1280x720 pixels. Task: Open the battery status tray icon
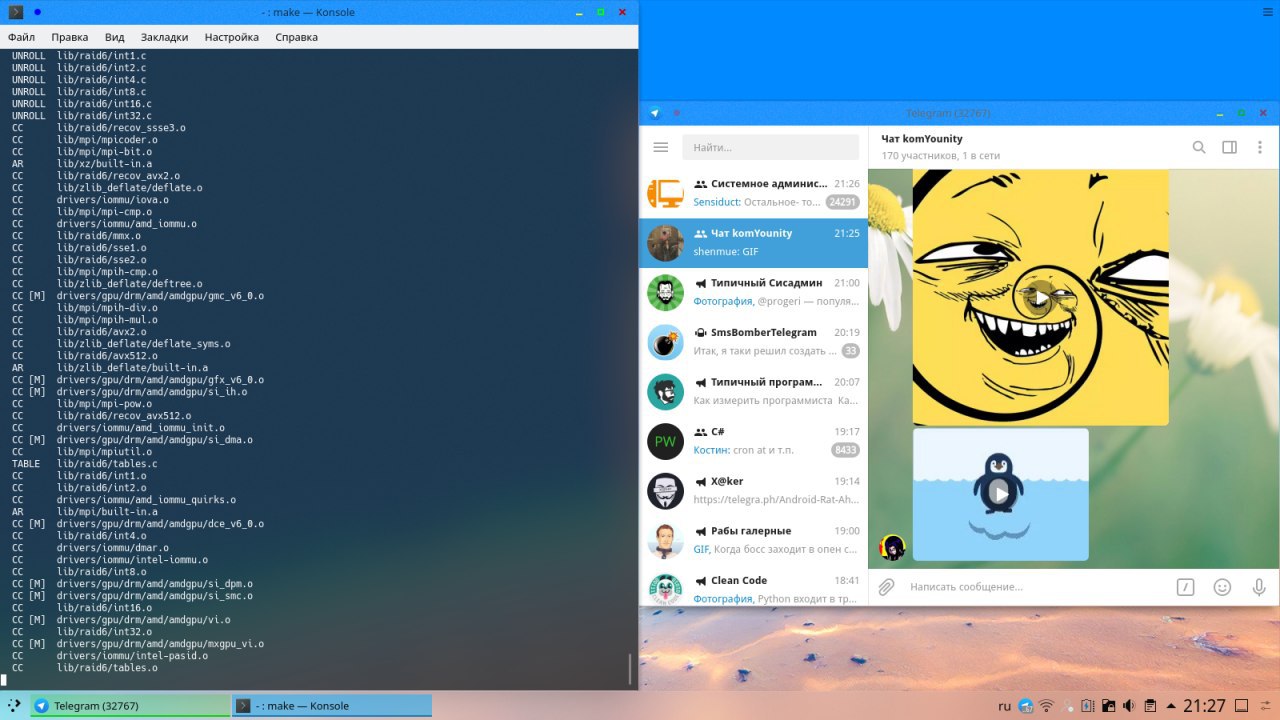point(1089,706)
